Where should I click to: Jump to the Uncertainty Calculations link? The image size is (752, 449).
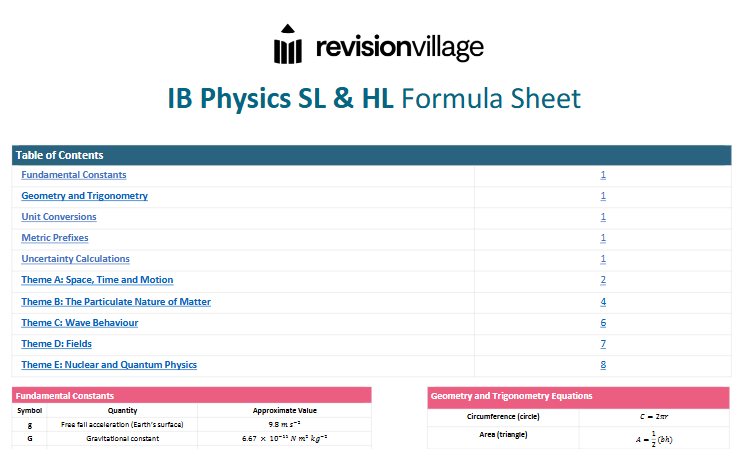[76, 259]
